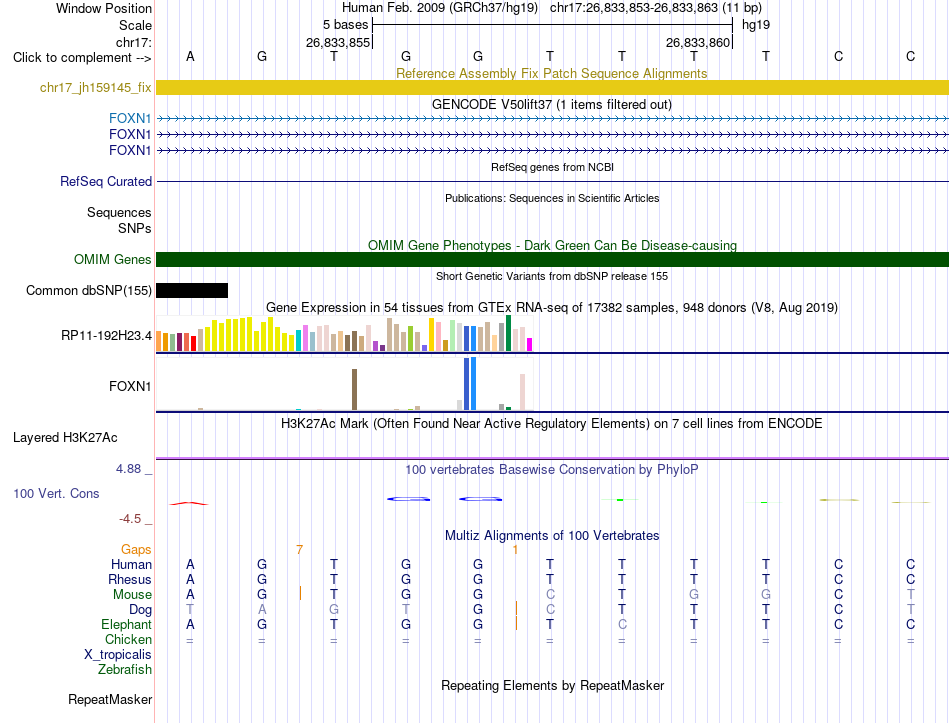Viewport: 950px width, 723px height.
Task: Click the dark green OMIM Genes item bar
Action: [552, 259]
